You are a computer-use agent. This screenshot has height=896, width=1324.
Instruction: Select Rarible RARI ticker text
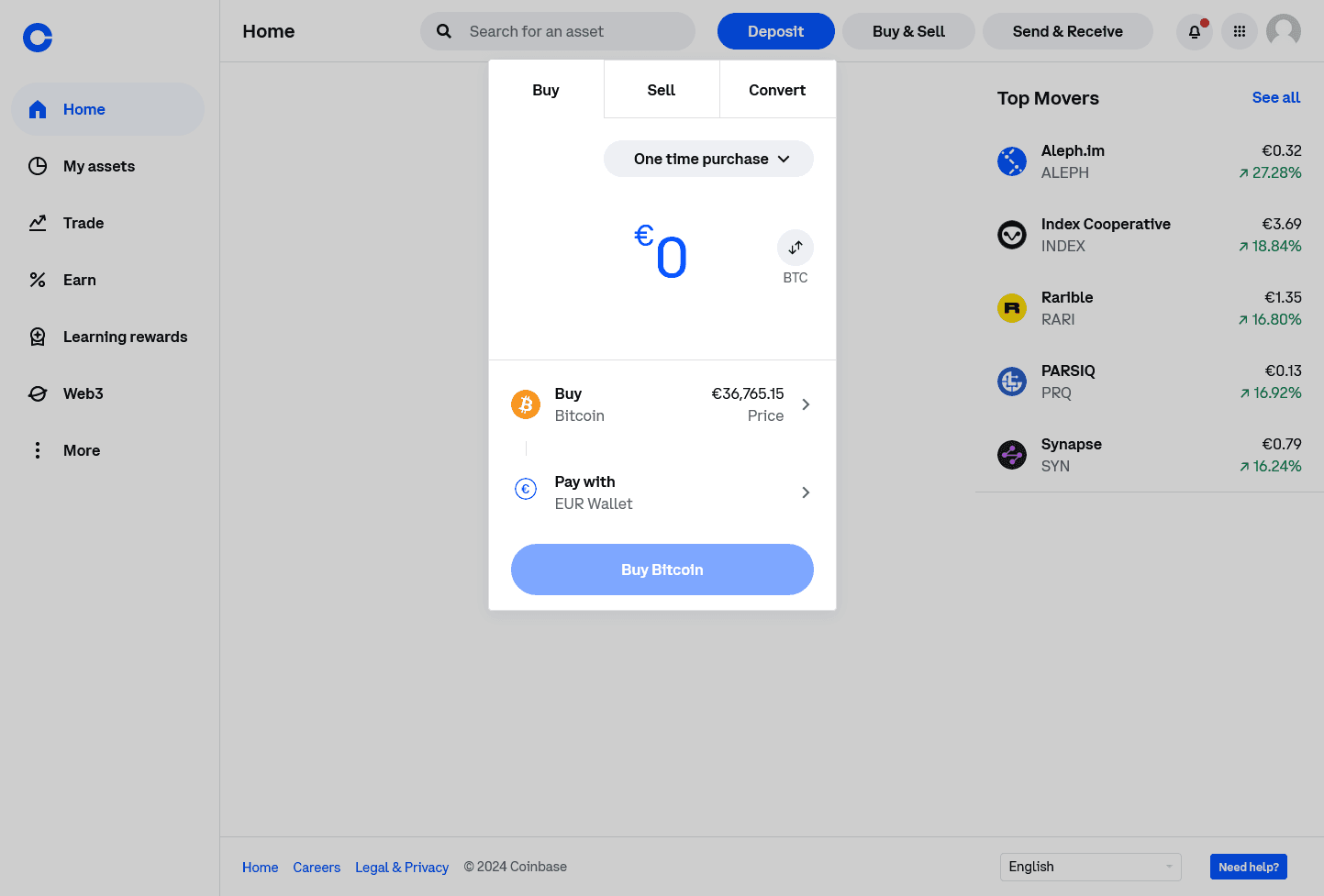[x=1058, y=319]
